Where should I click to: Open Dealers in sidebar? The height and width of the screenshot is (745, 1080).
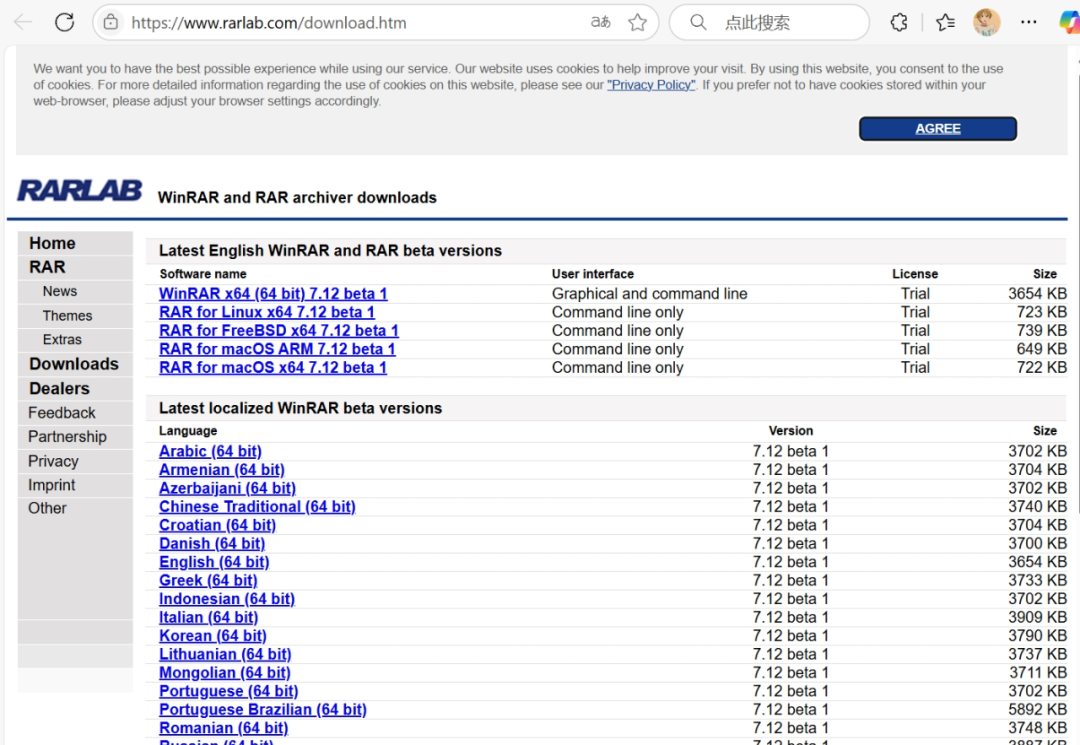click(x=59, y=388)
